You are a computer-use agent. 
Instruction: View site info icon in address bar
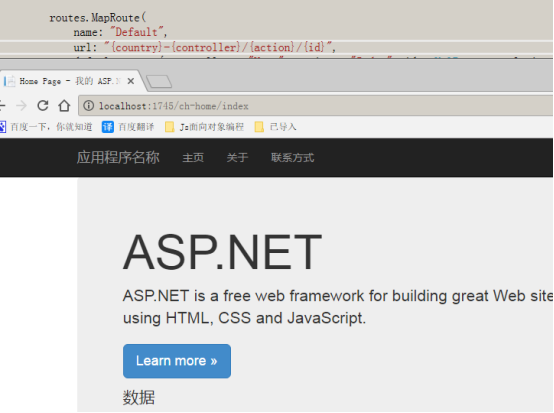[88, 106]
